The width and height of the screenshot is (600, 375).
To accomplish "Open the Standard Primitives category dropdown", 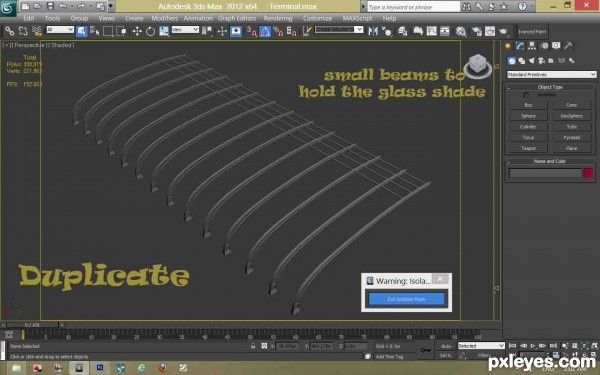I will pos(551,74).
